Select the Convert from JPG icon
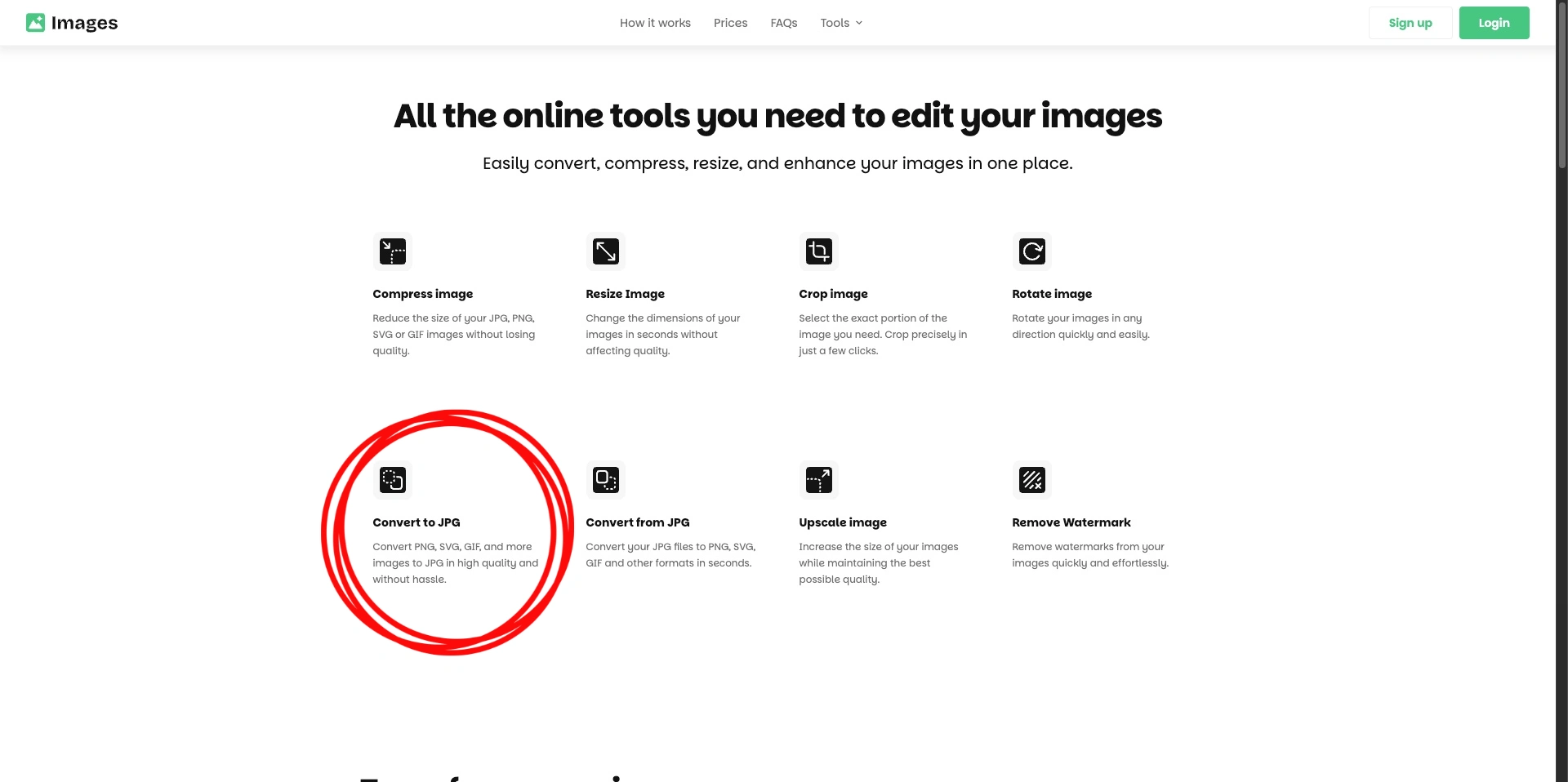 pos(606,480)
